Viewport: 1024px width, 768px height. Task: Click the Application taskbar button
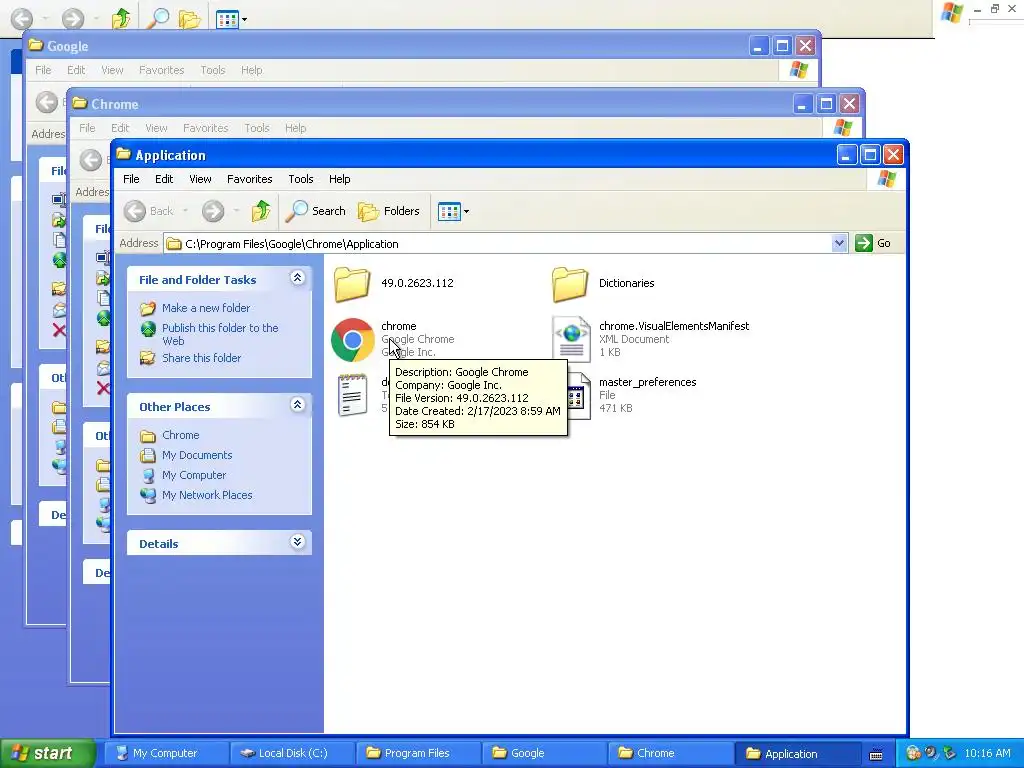click(x=797, y=753)
